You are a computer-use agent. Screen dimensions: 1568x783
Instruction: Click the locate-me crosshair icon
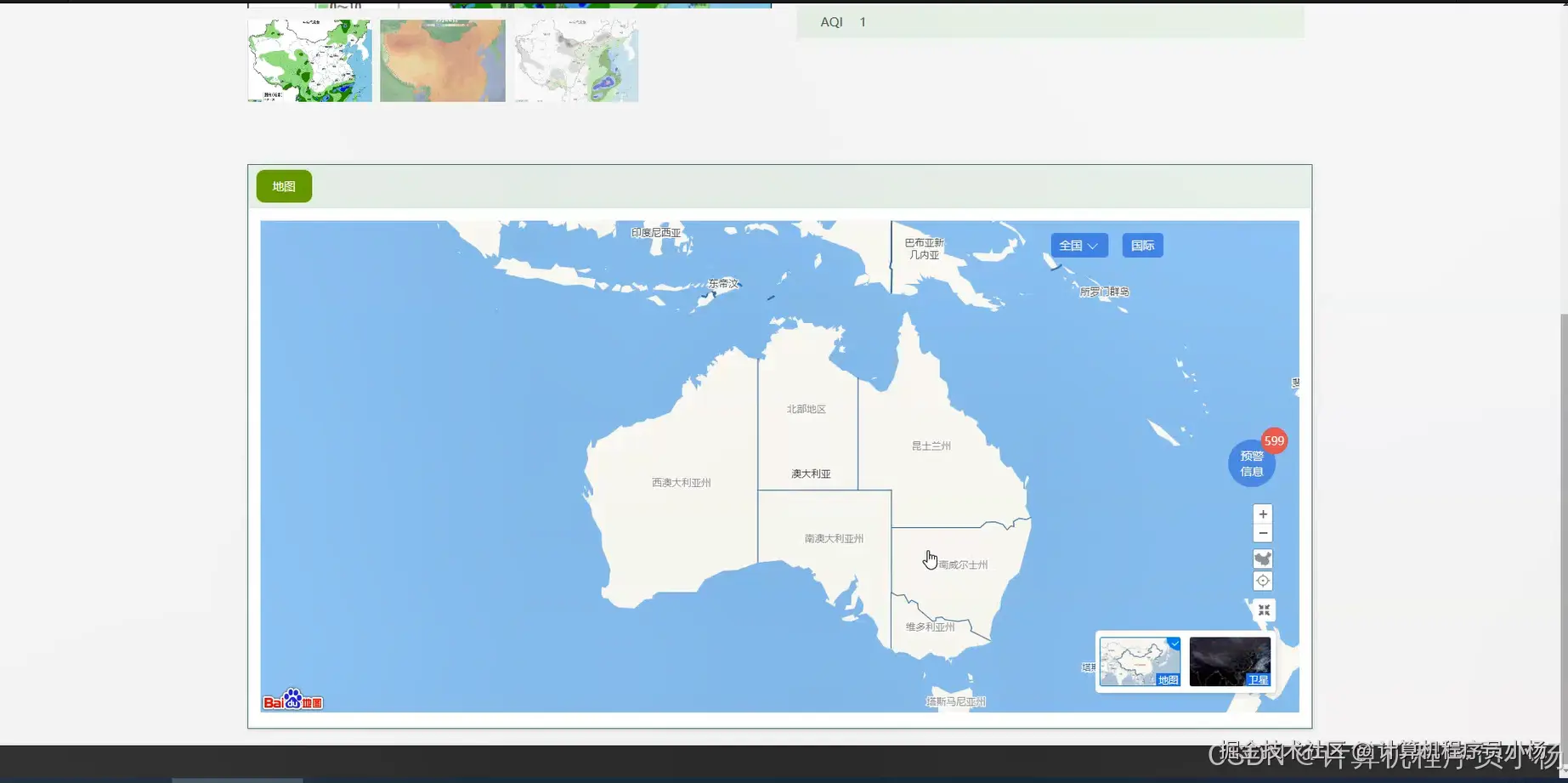tap(1263, 581)
